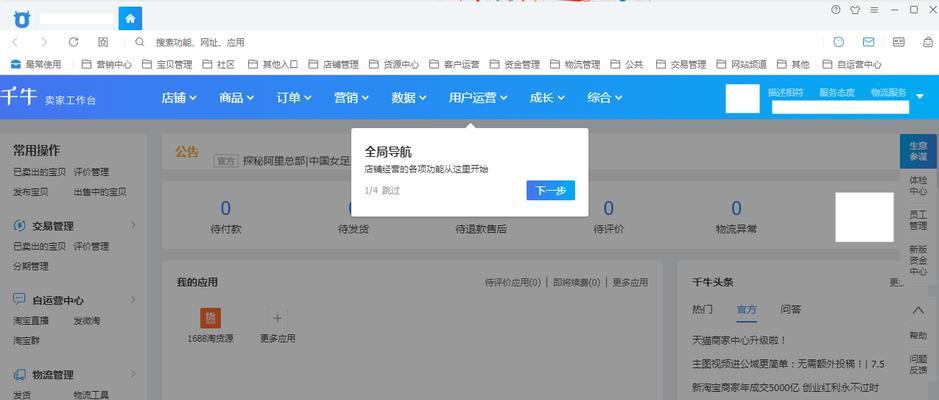939x400 pixels.
Task: Click the 更多应用 link in 我的应用 header
Action: point(630,282)
